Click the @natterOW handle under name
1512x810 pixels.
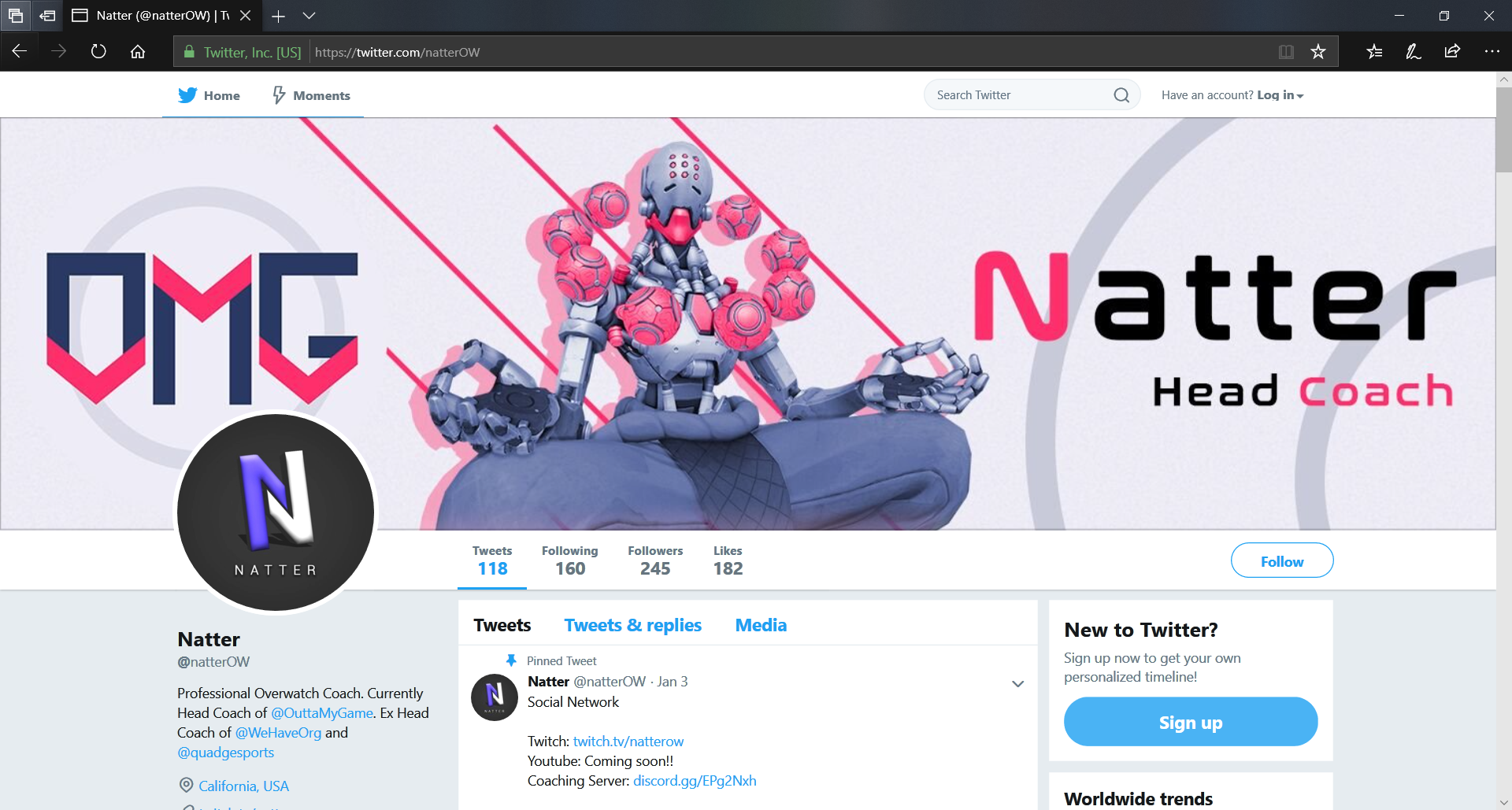coord(213,662)
